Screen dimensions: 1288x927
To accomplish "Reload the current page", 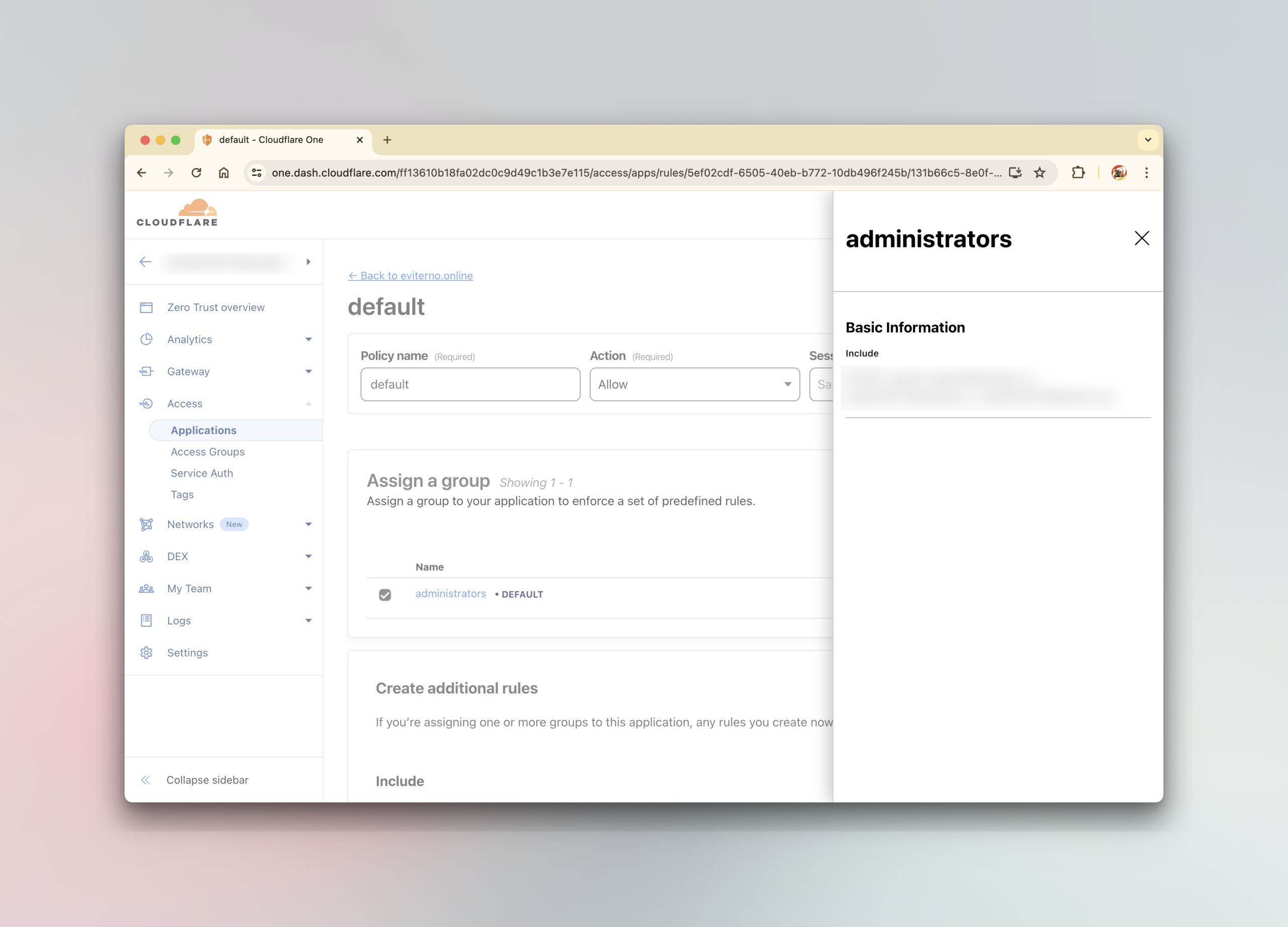I will coord(197,173).
